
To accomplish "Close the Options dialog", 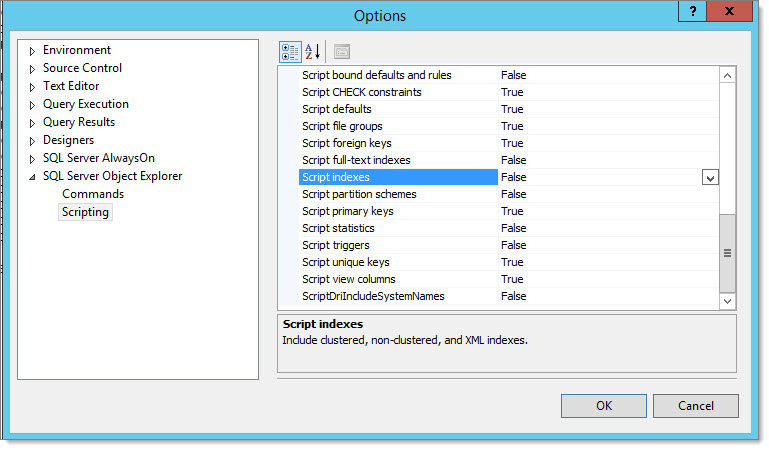I will [729, 11].
